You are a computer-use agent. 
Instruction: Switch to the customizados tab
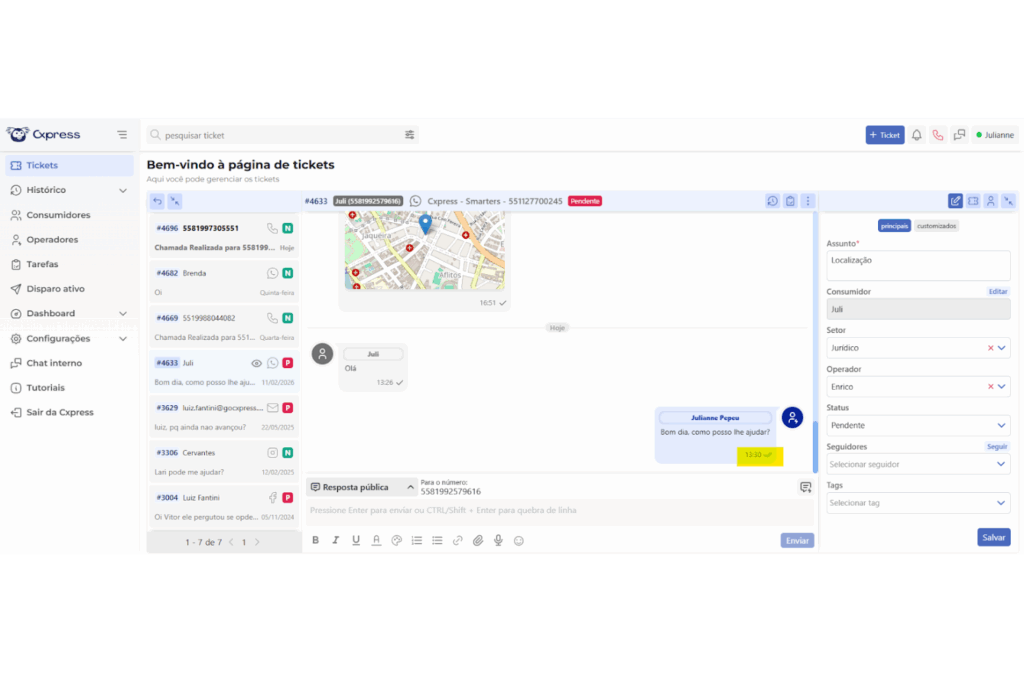pos(936,226)
